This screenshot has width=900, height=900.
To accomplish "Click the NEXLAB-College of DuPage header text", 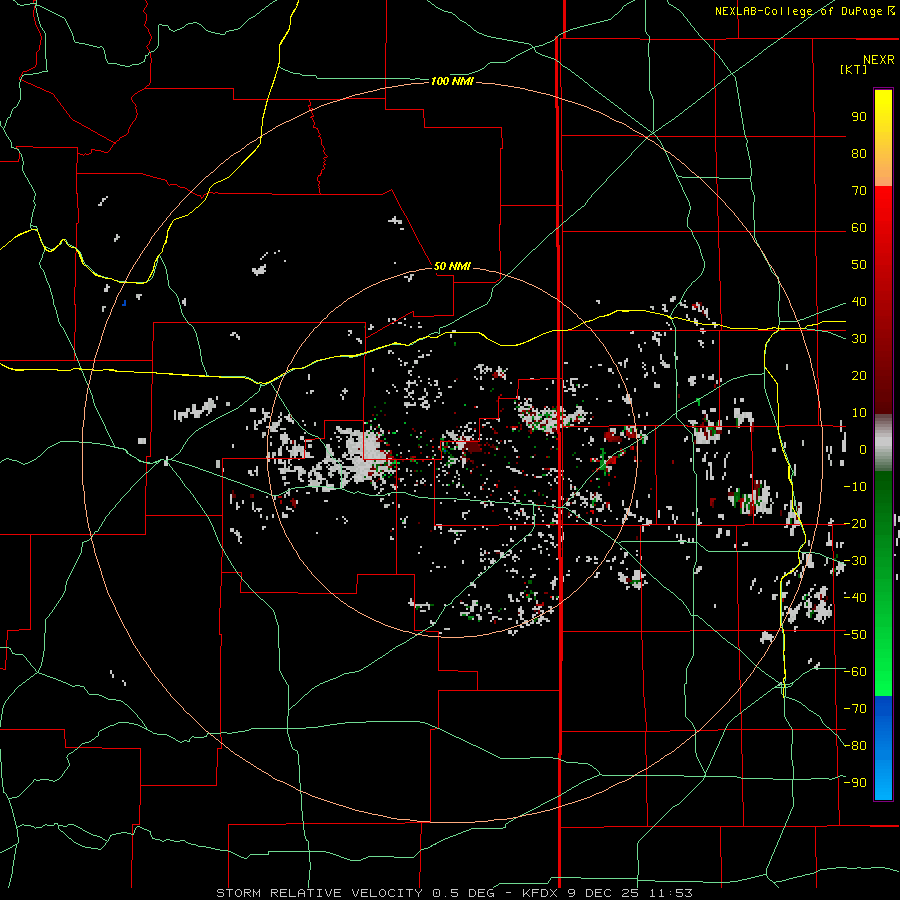I will (798, 11).
